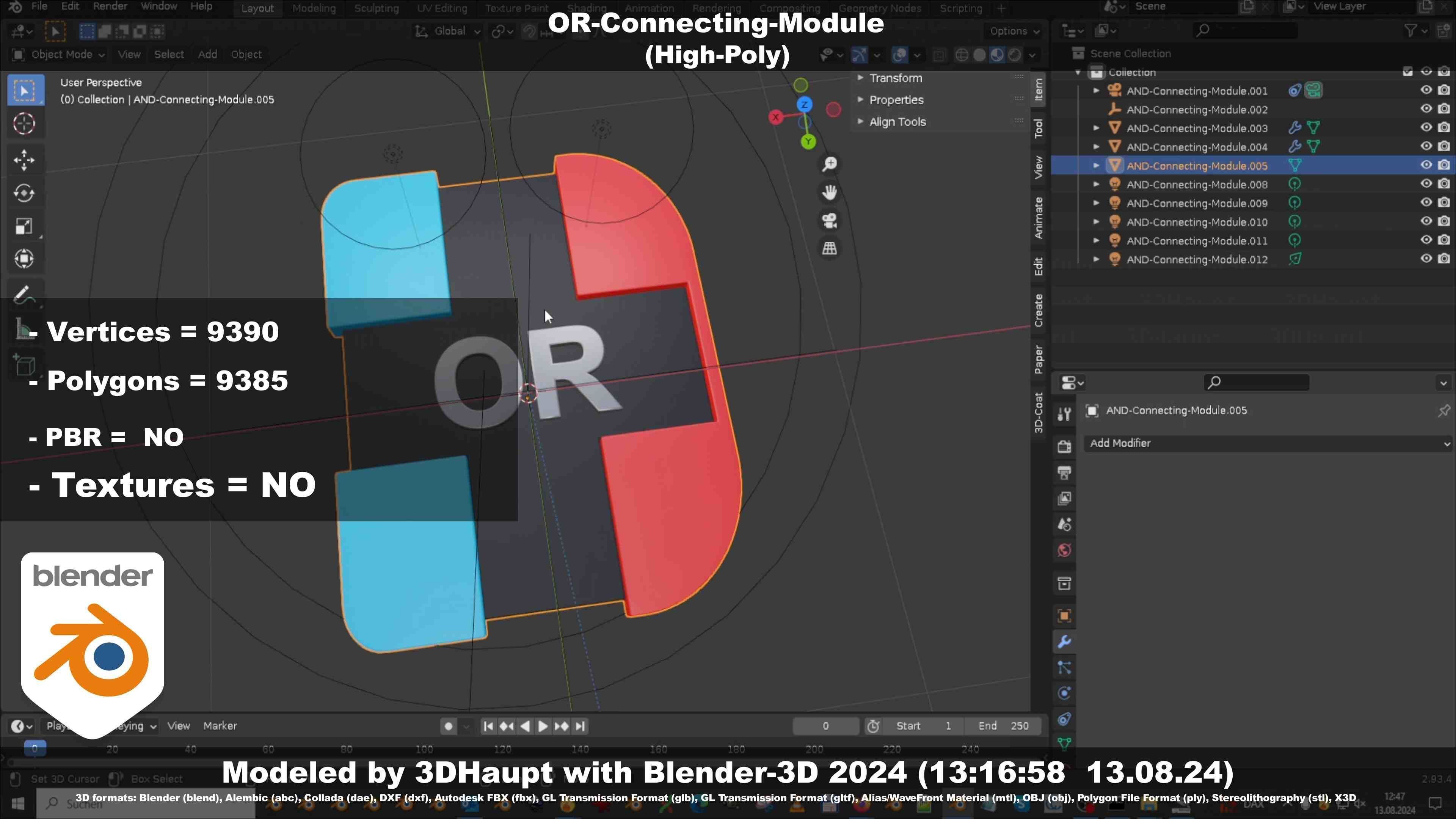The width and height of the screenshot is (1456, 819).
Task: Open the Object properties tab icon
Action: [x=1064, y=615]
